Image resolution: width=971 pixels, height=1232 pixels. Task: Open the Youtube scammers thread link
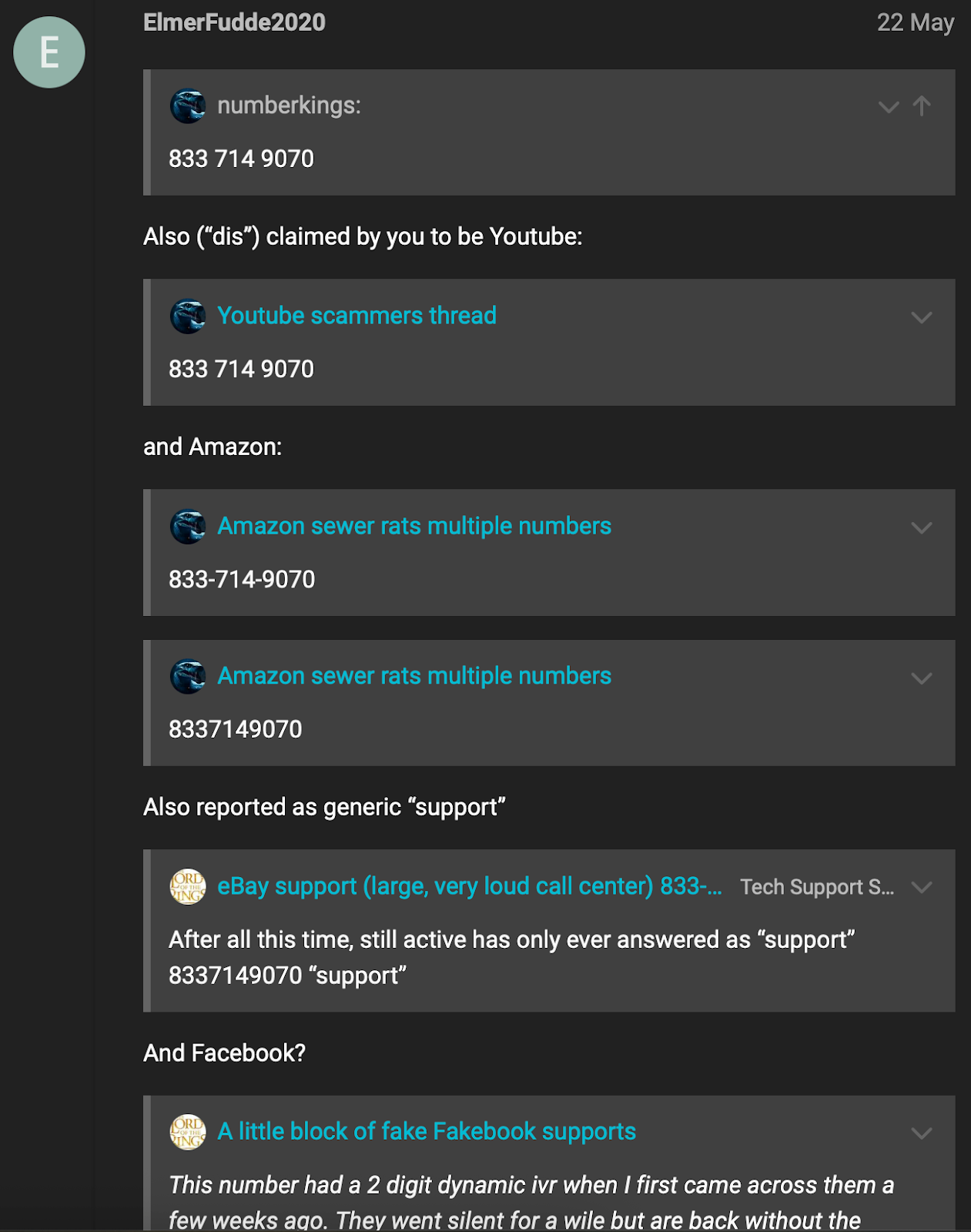357,316
